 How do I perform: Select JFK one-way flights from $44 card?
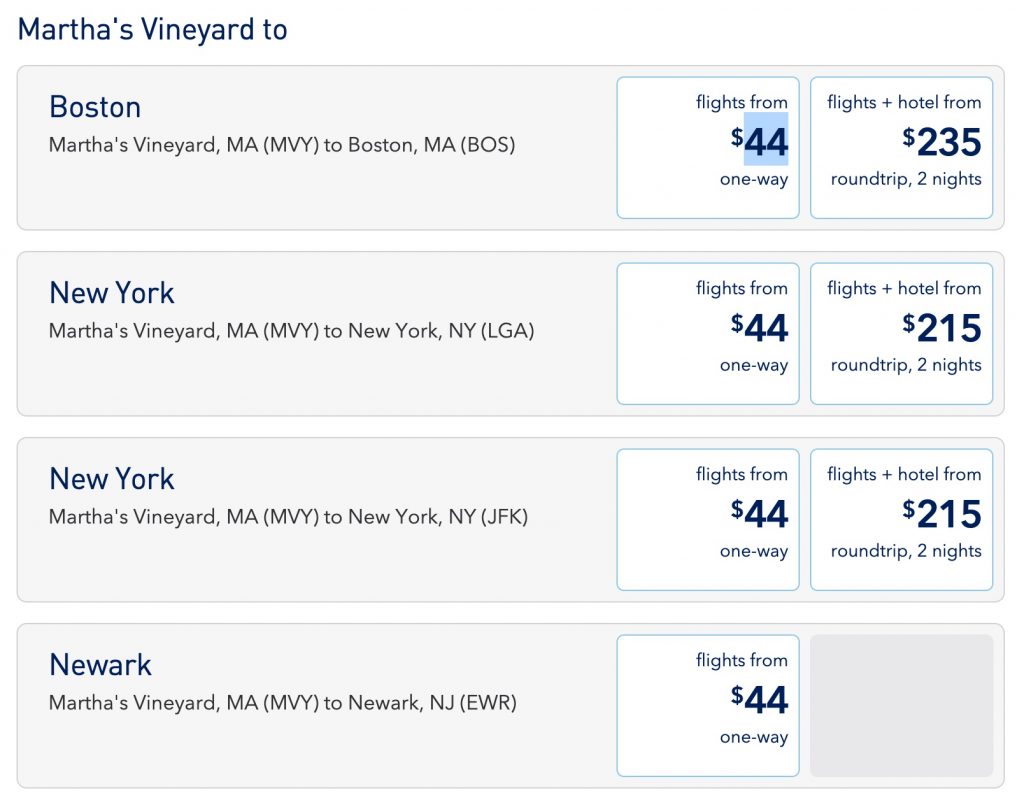(707, 519)
